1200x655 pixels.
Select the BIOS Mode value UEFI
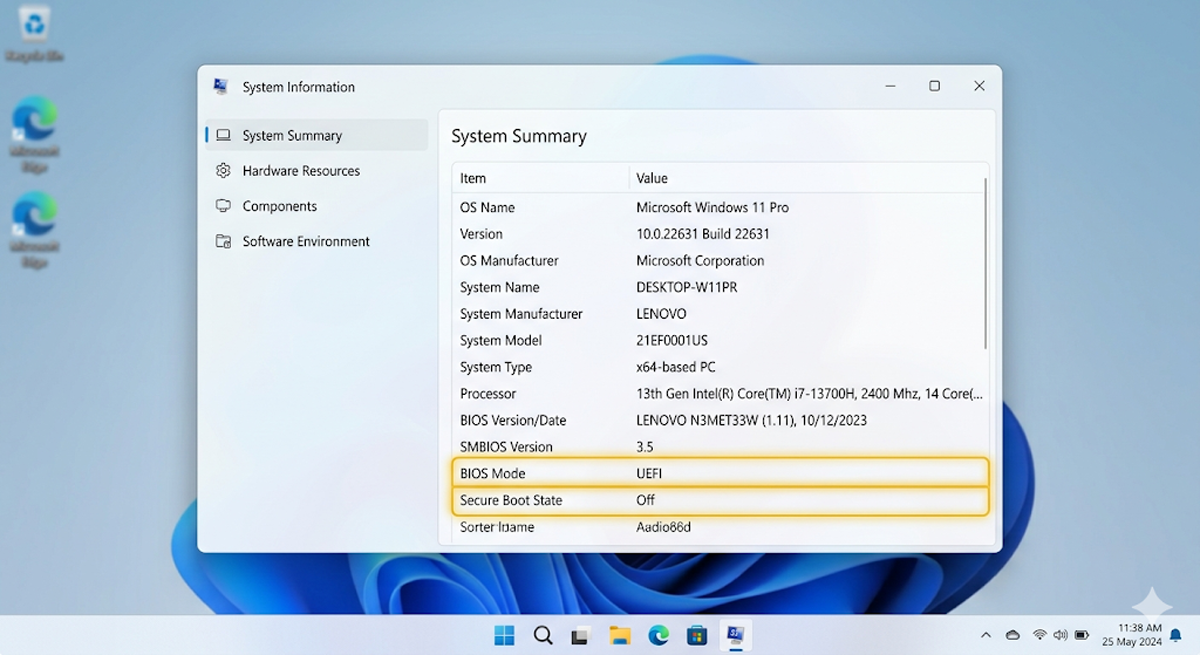point(649,474)
